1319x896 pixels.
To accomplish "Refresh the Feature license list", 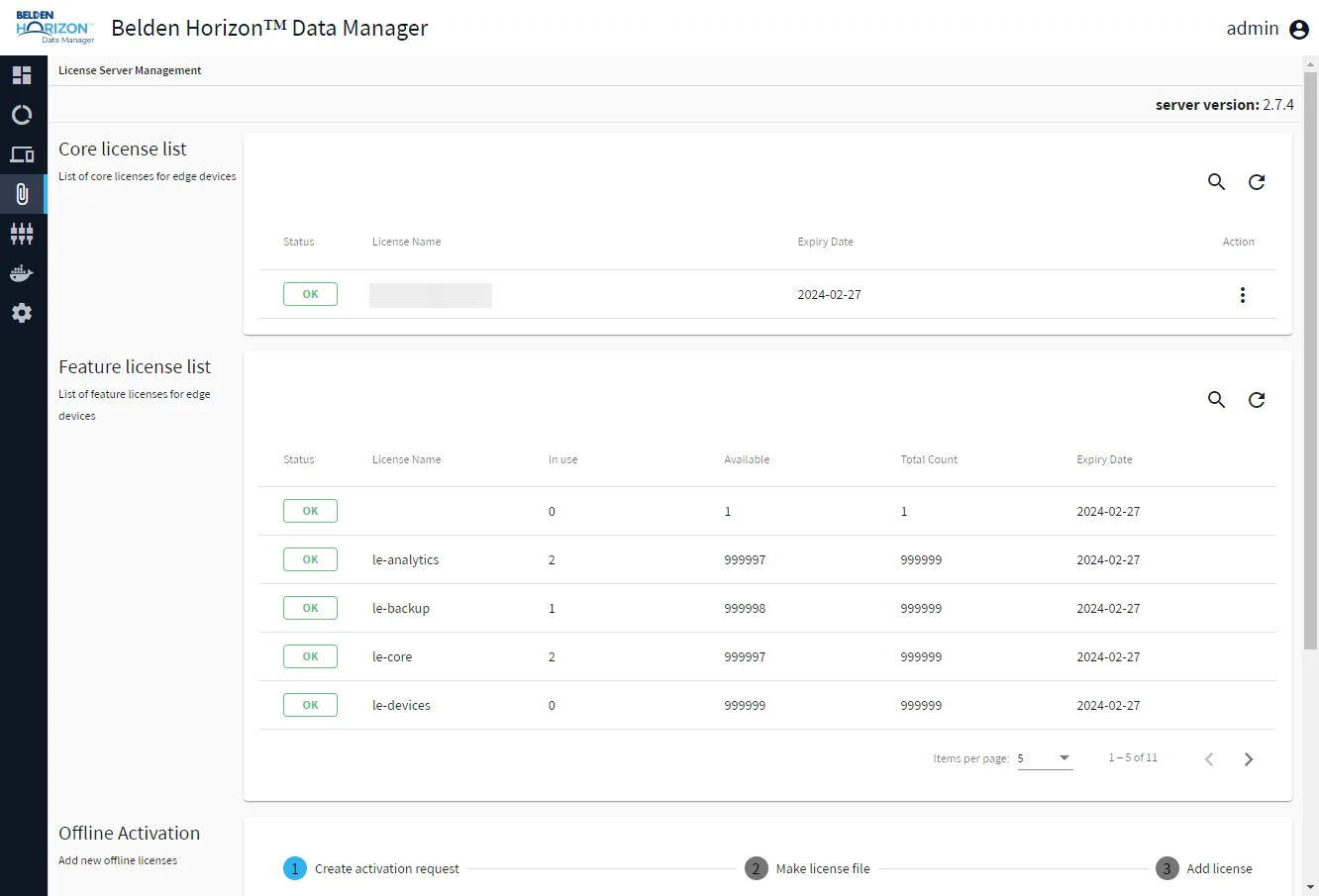I will [x=1257, y=400].
